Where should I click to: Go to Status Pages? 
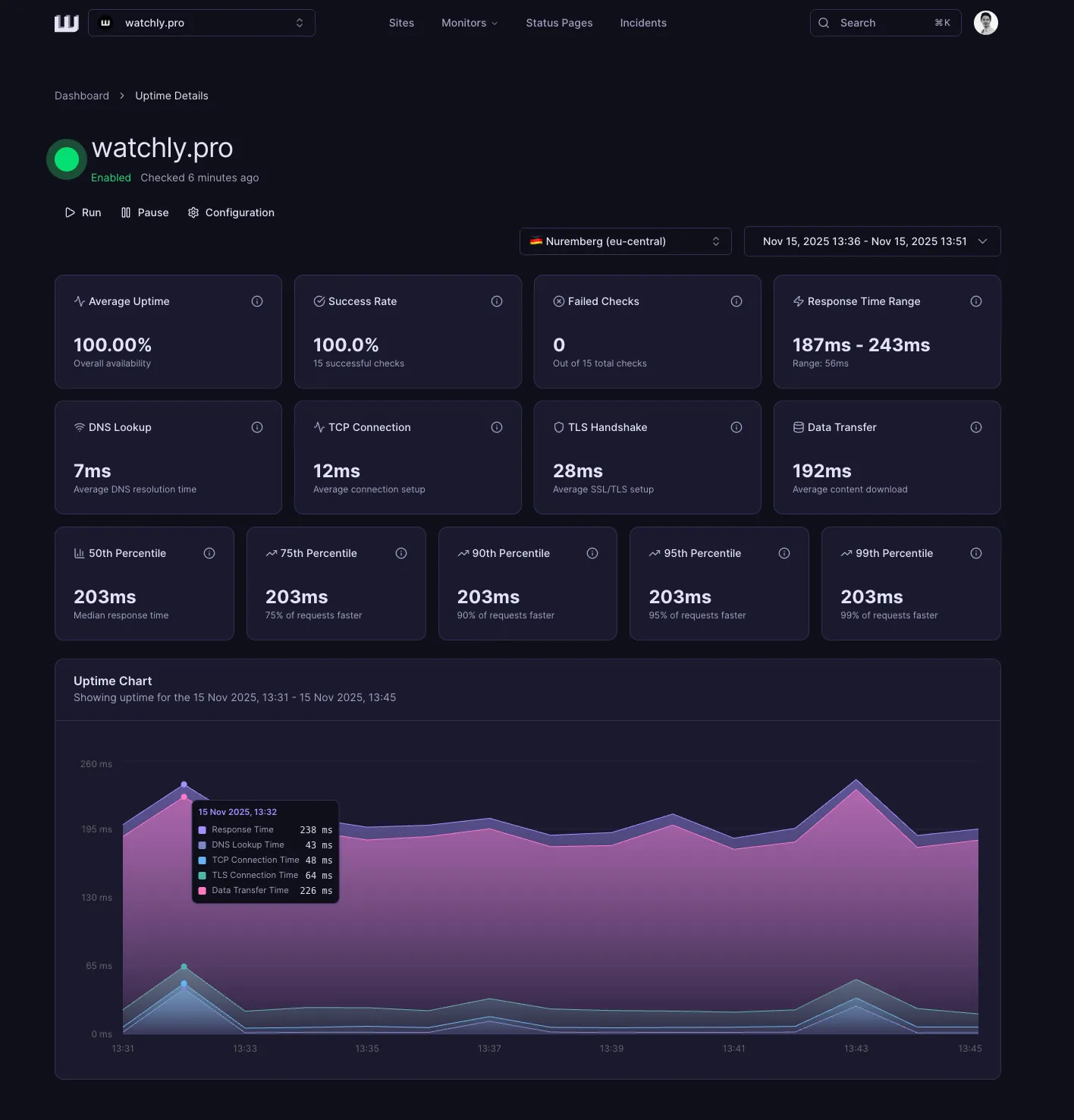(x=559, y=23)
